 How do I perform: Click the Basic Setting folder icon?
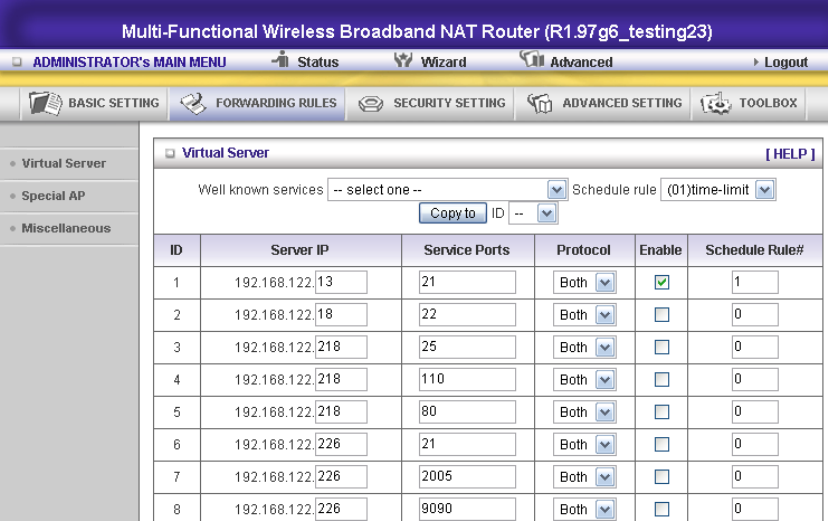click(x=45, y=102)
